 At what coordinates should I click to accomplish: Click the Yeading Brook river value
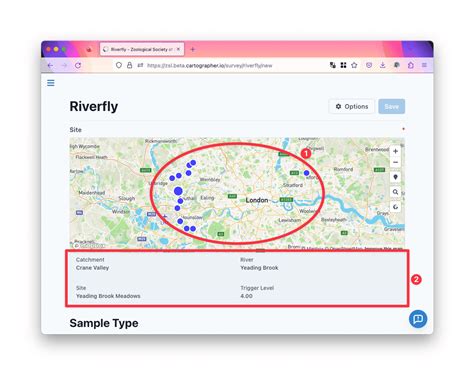point(259,268)
